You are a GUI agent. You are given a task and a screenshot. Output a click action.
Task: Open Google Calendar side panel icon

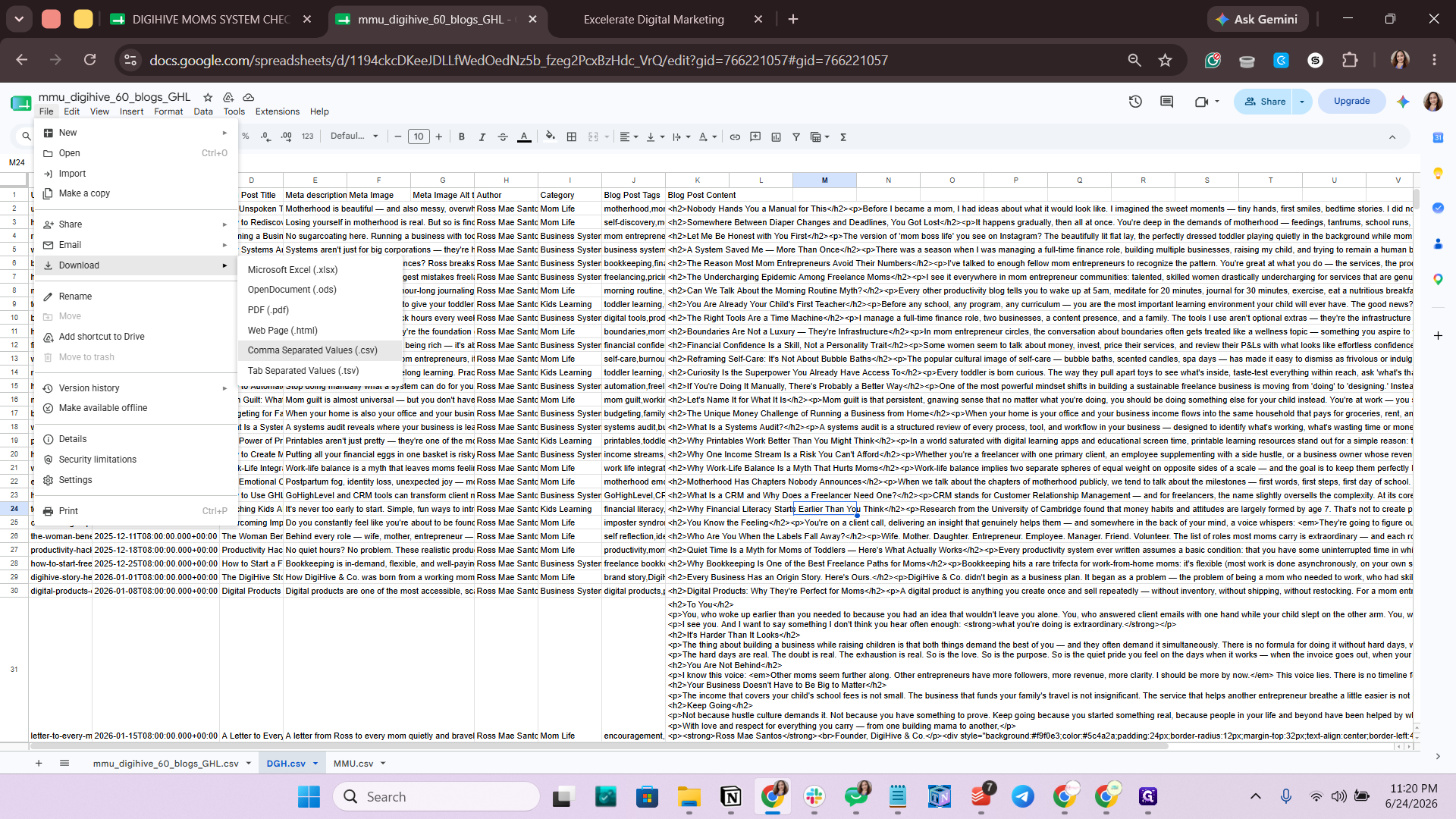click(1438, 137)
